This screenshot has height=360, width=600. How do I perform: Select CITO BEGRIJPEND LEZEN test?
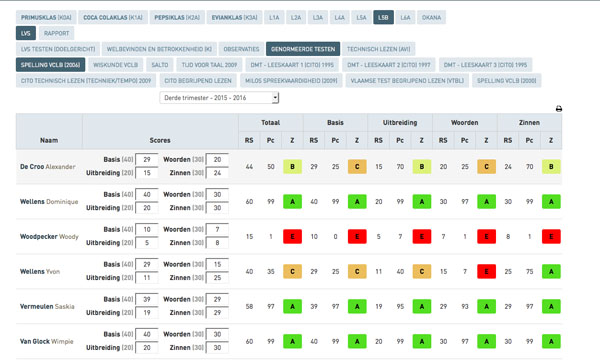[198, 80]
